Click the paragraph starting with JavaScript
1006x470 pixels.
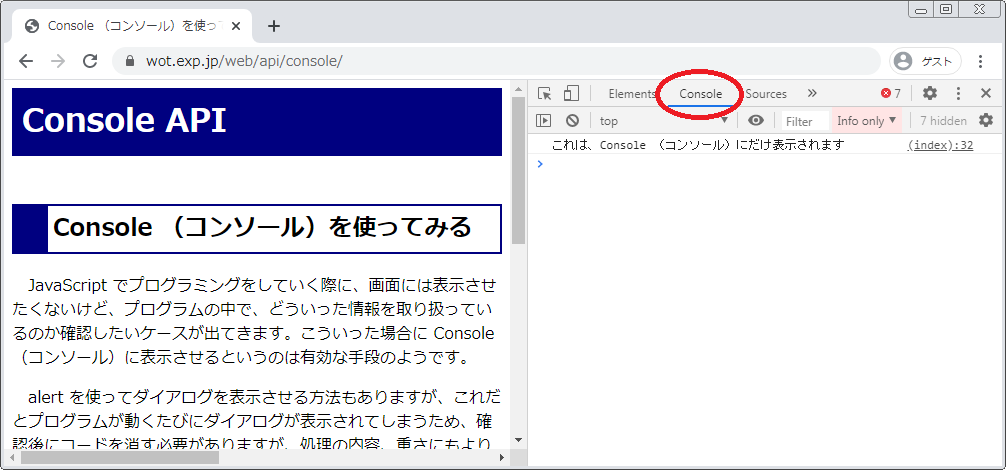tap(254, 321)
